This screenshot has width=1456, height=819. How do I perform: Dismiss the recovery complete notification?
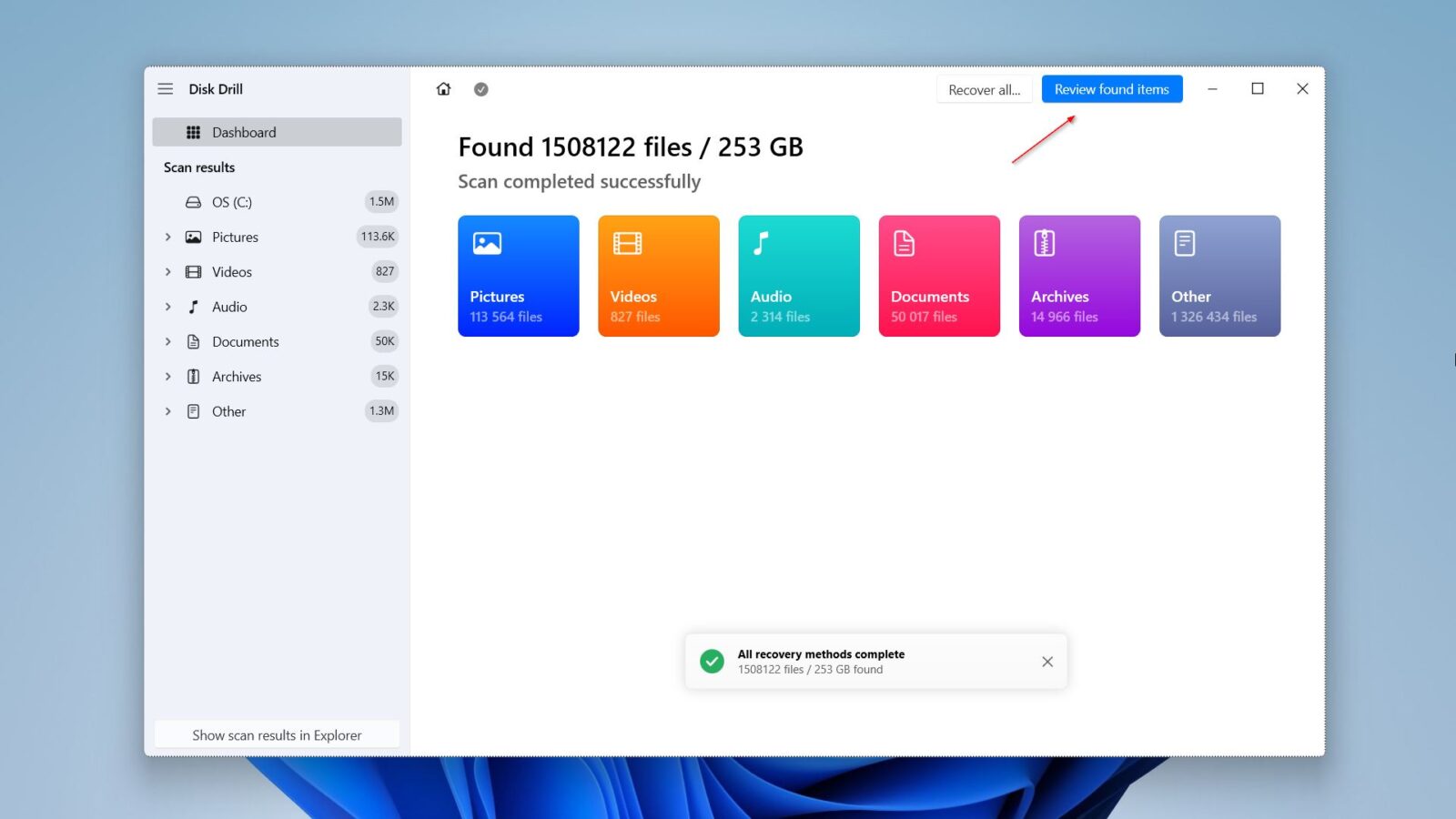[x=1046, y=662]
